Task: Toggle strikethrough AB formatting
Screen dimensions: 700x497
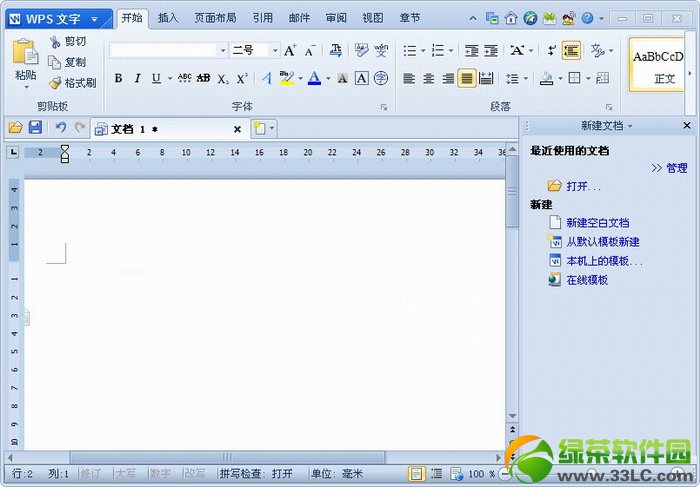Action: (x=204, y=79)
